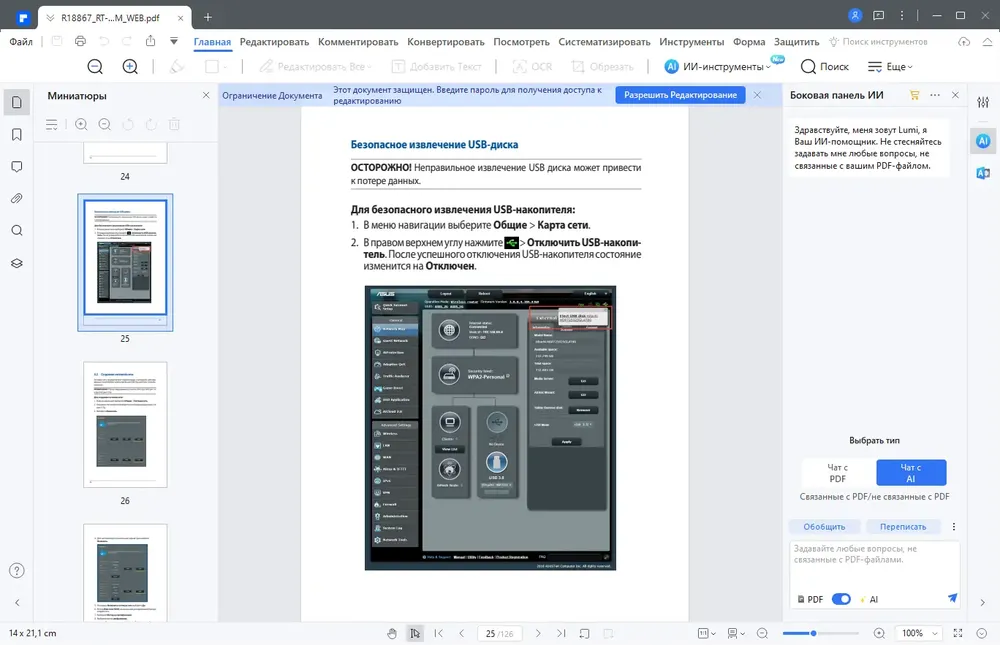Screen dimensions: 1000x645
Task: Toggle the PDF/AI switch in chat box
Action: pos(841,599)
